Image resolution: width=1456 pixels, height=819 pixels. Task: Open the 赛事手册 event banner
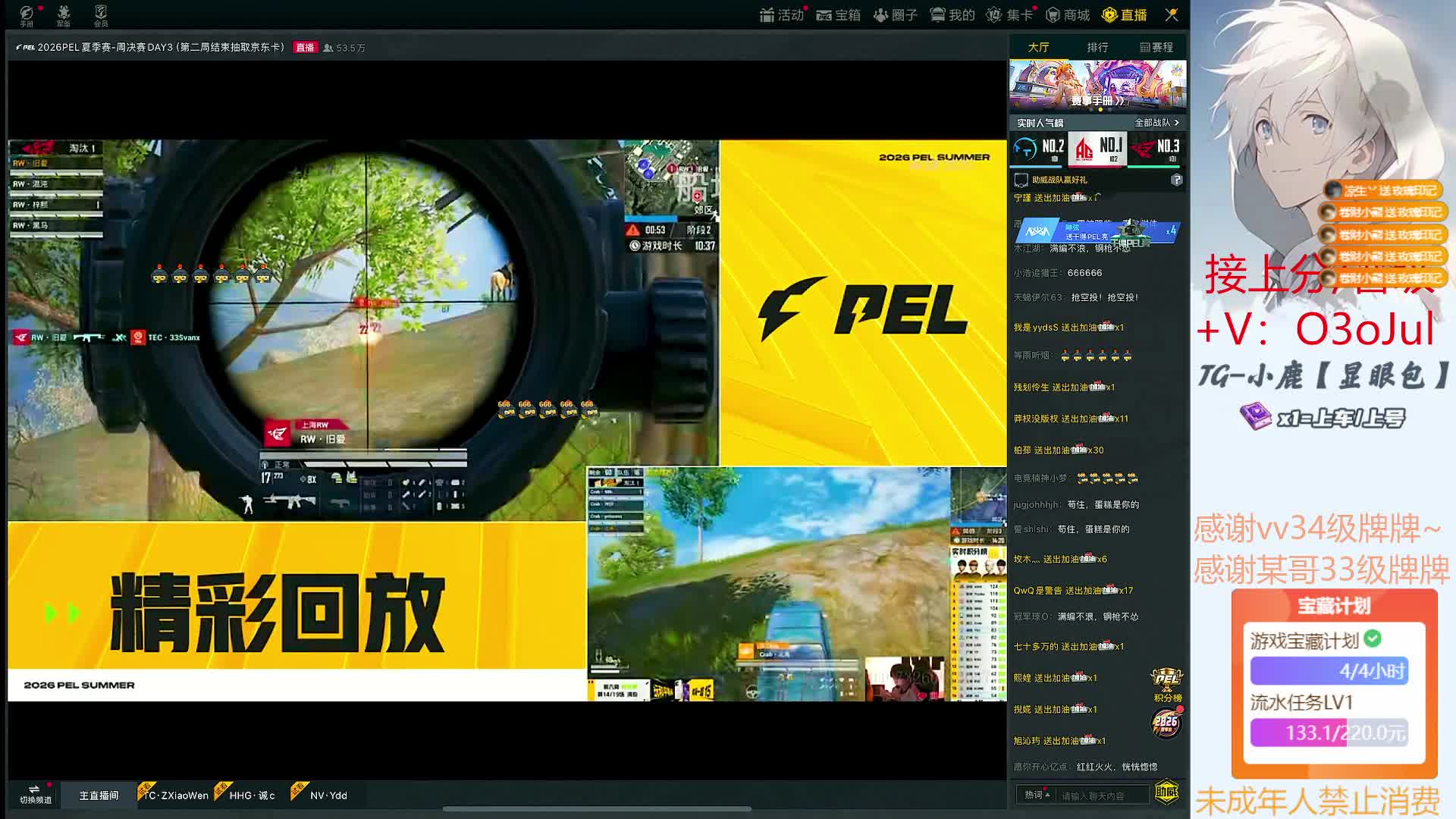tap(1097, 86)
